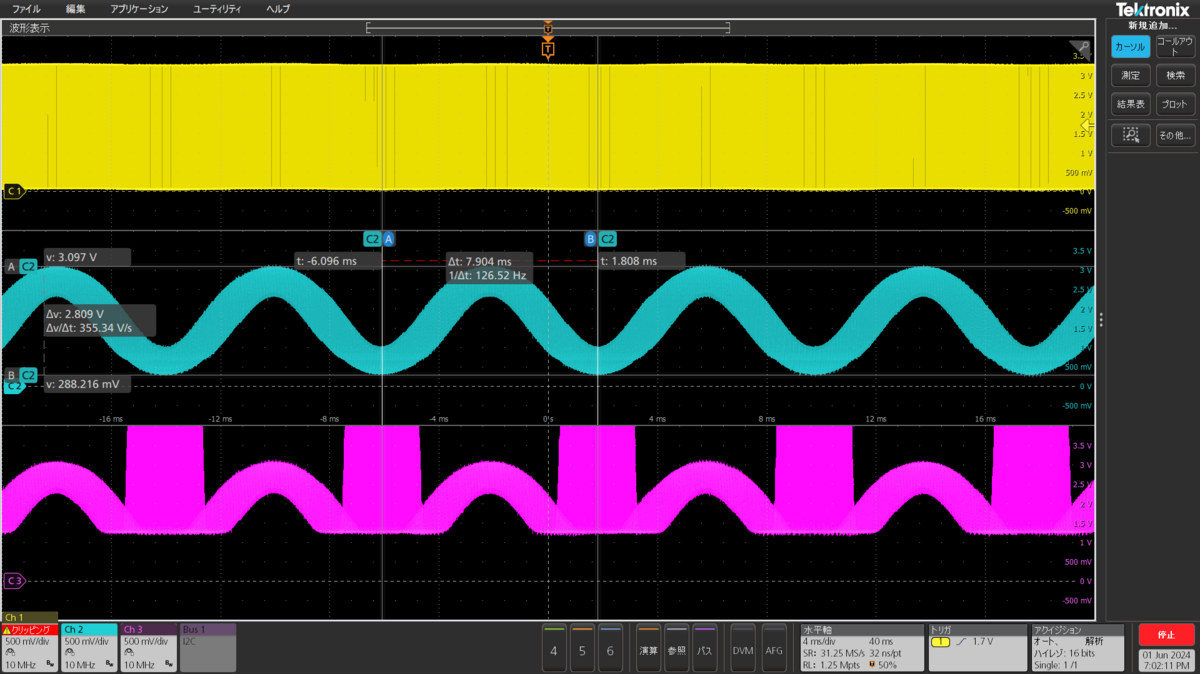The height and width of the screenshot is (674, 1200).
Task: Add a 演算 math waveform
Action: tap(648, 648)
